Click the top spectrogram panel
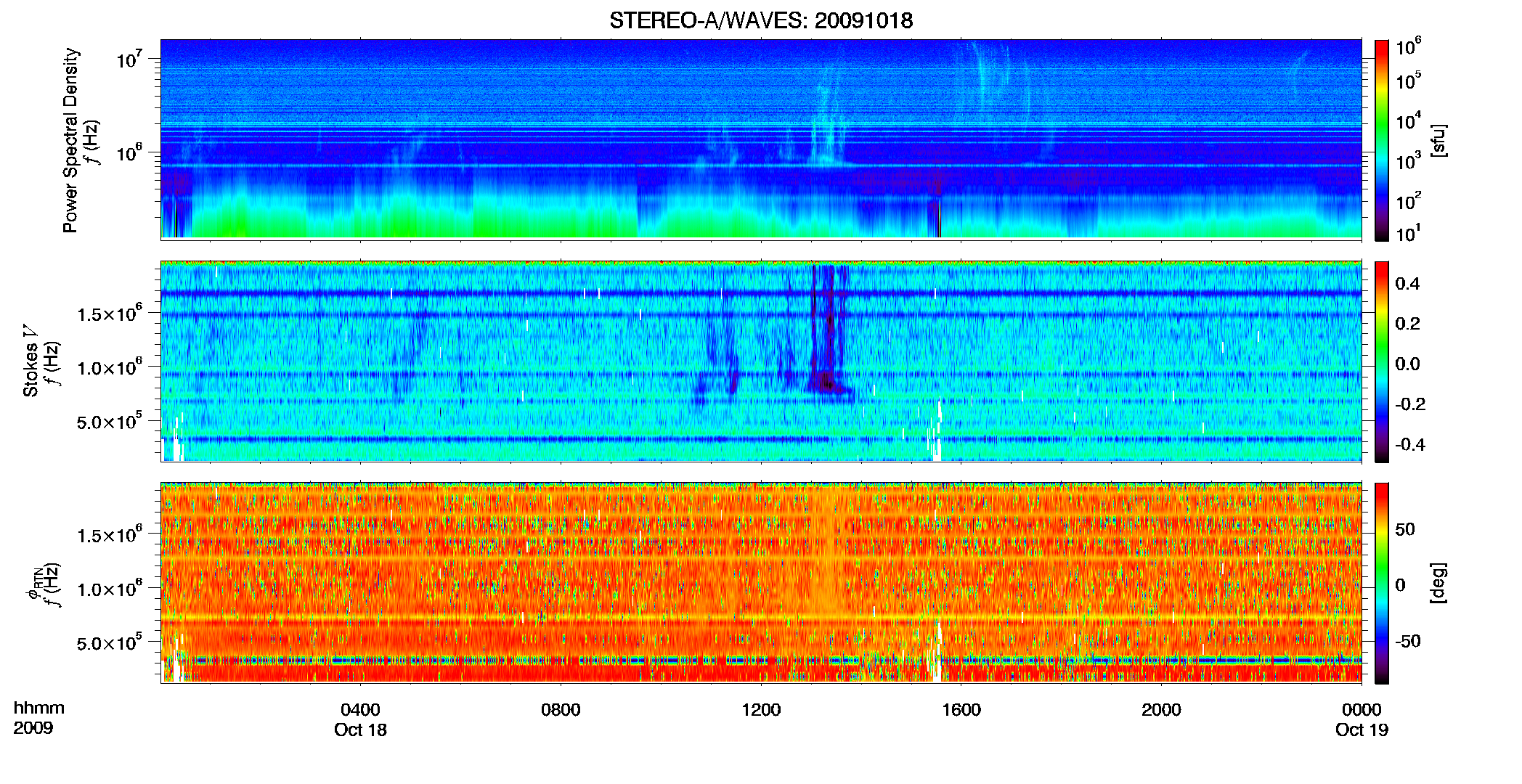The image size is (1522, 784). pyautogui.click(x=761, y=139)
